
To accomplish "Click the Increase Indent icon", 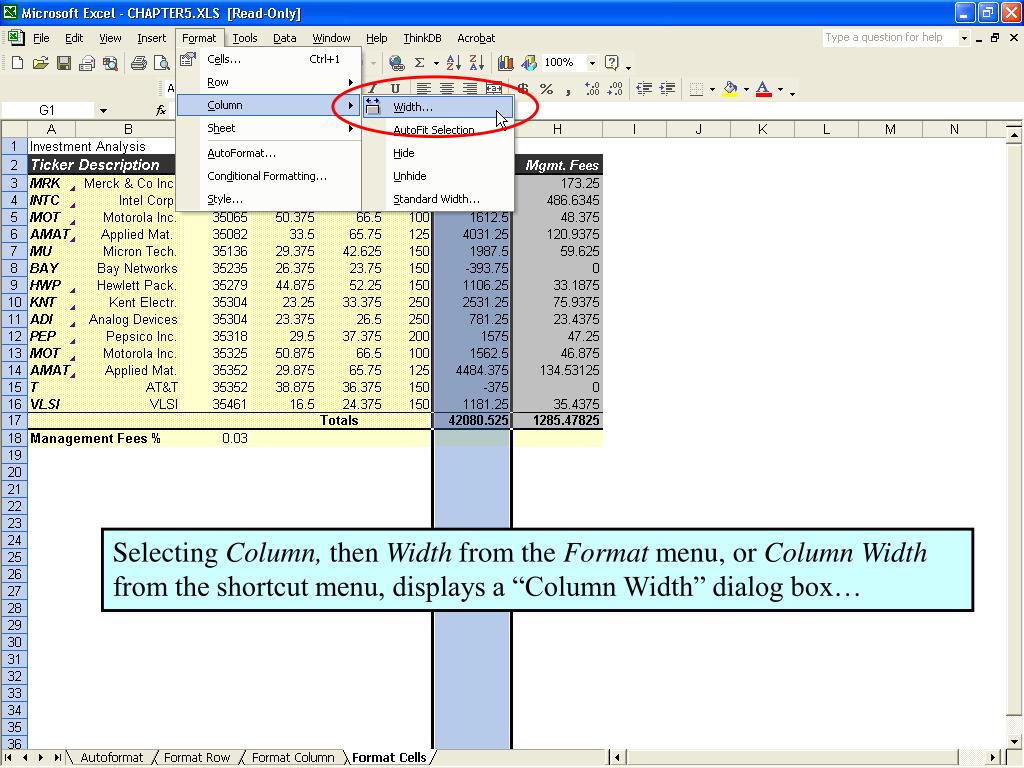I will 667,89.
